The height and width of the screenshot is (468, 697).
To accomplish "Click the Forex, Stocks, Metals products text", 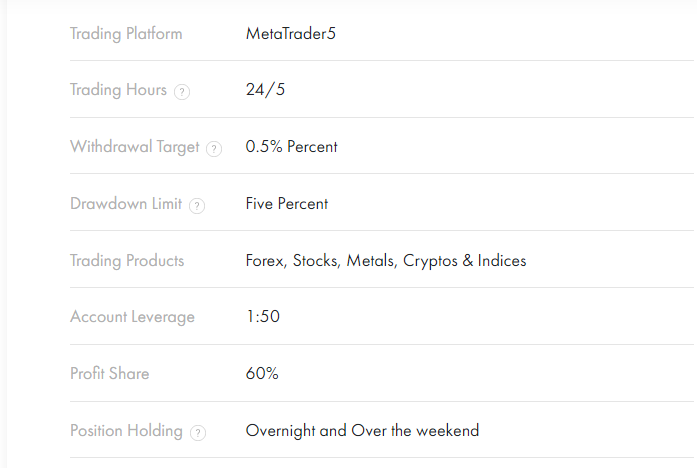I will (386, 261).
